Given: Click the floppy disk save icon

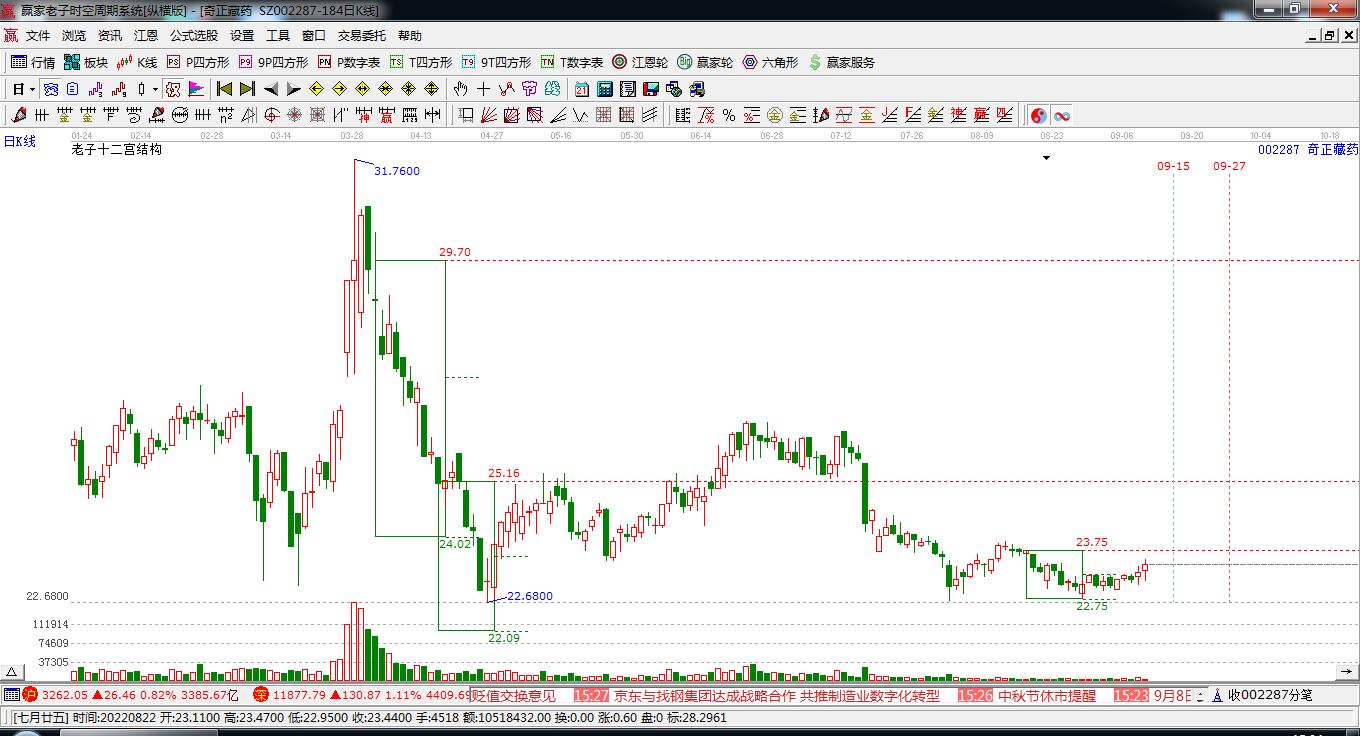Looking at the screenshot, I should click(651, 89).
